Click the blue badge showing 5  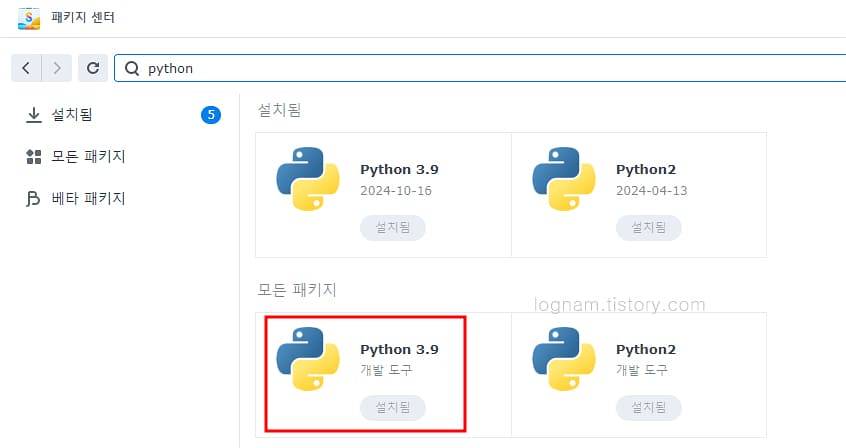tap(211, 114)
